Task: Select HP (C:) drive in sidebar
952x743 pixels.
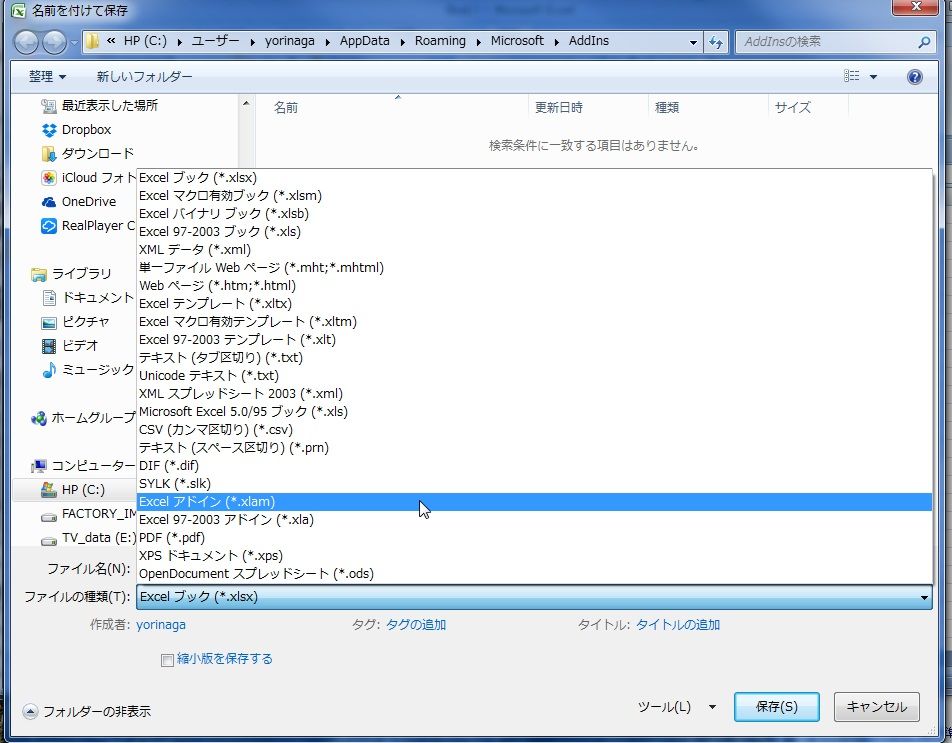Action: point(73,490)
